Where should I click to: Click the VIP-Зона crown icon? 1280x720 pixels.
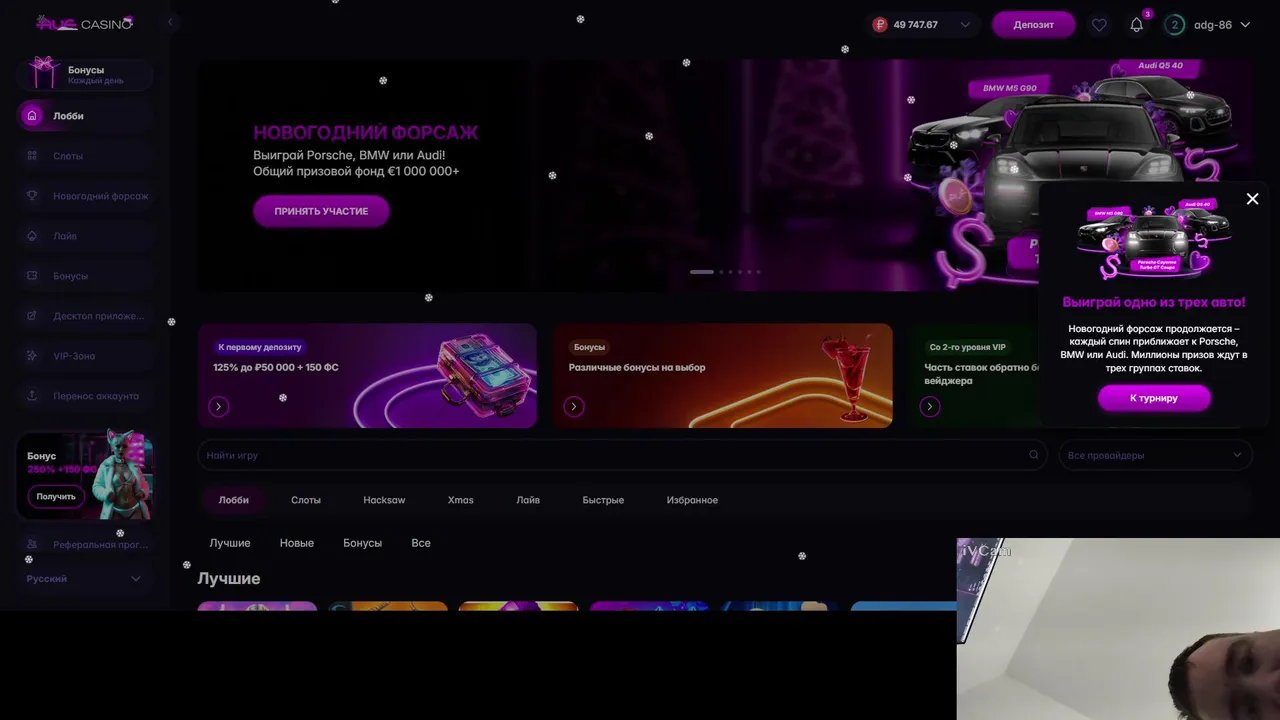click(32, 356)
